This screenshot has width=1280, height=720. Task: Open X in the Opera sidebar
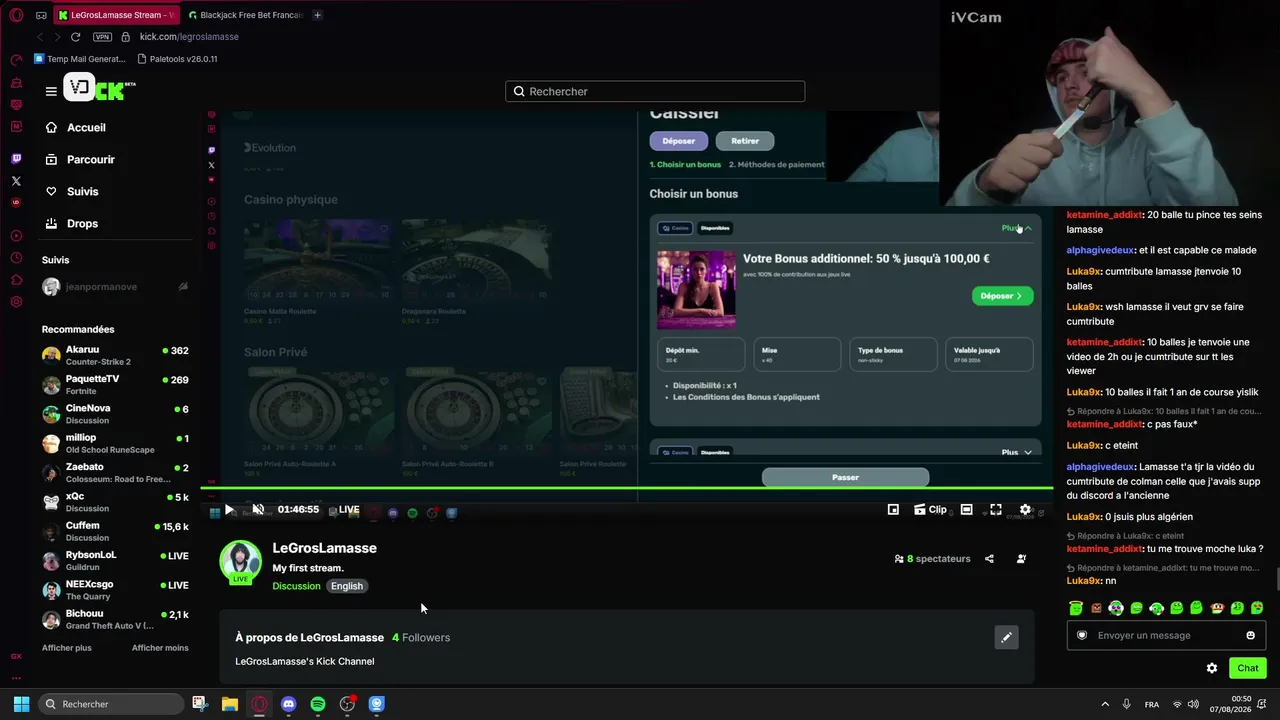click(16, 181)
